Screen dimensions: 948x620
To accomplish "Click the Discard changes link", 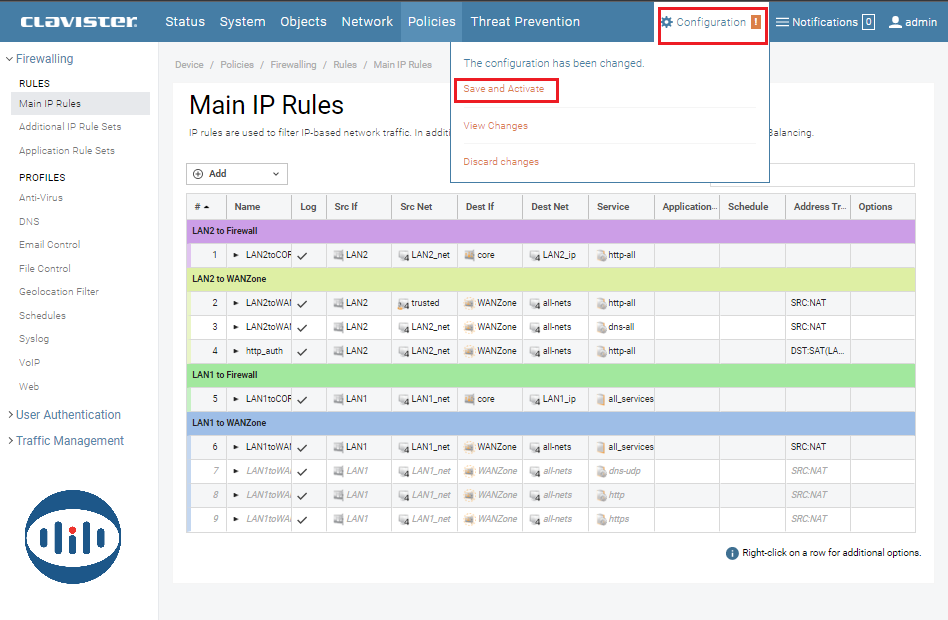I will (501, 162).
